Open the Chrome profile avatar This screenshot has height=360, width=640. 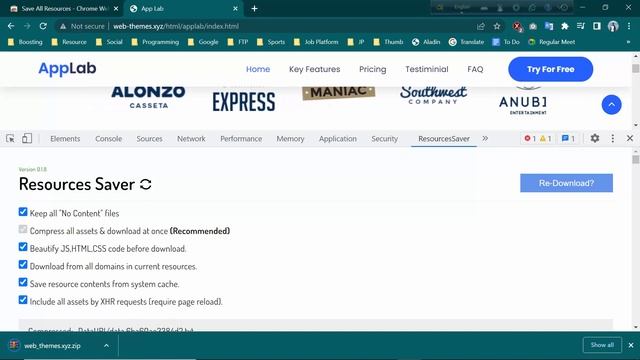[x=613, y=26]
